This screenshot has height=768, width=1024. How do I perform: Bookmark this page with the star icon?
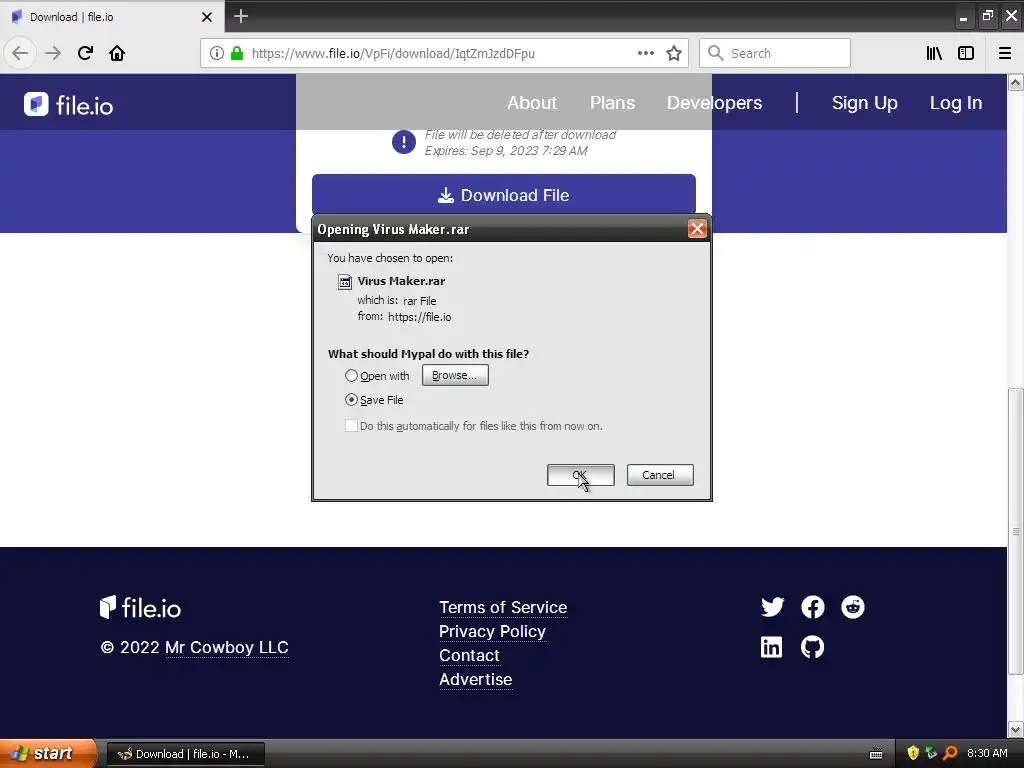tap(674, 53)
